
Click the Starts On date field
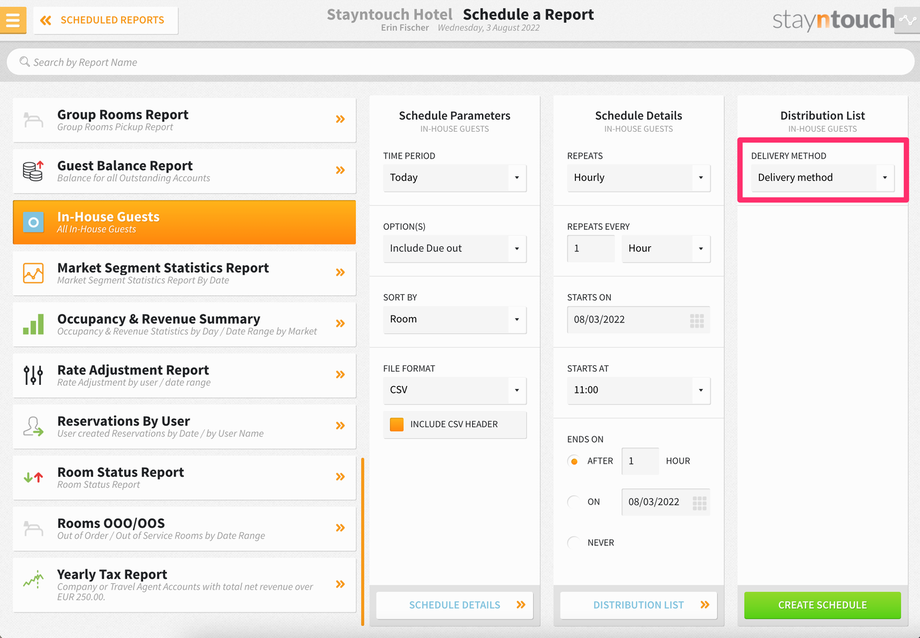[x=638, y=319]
